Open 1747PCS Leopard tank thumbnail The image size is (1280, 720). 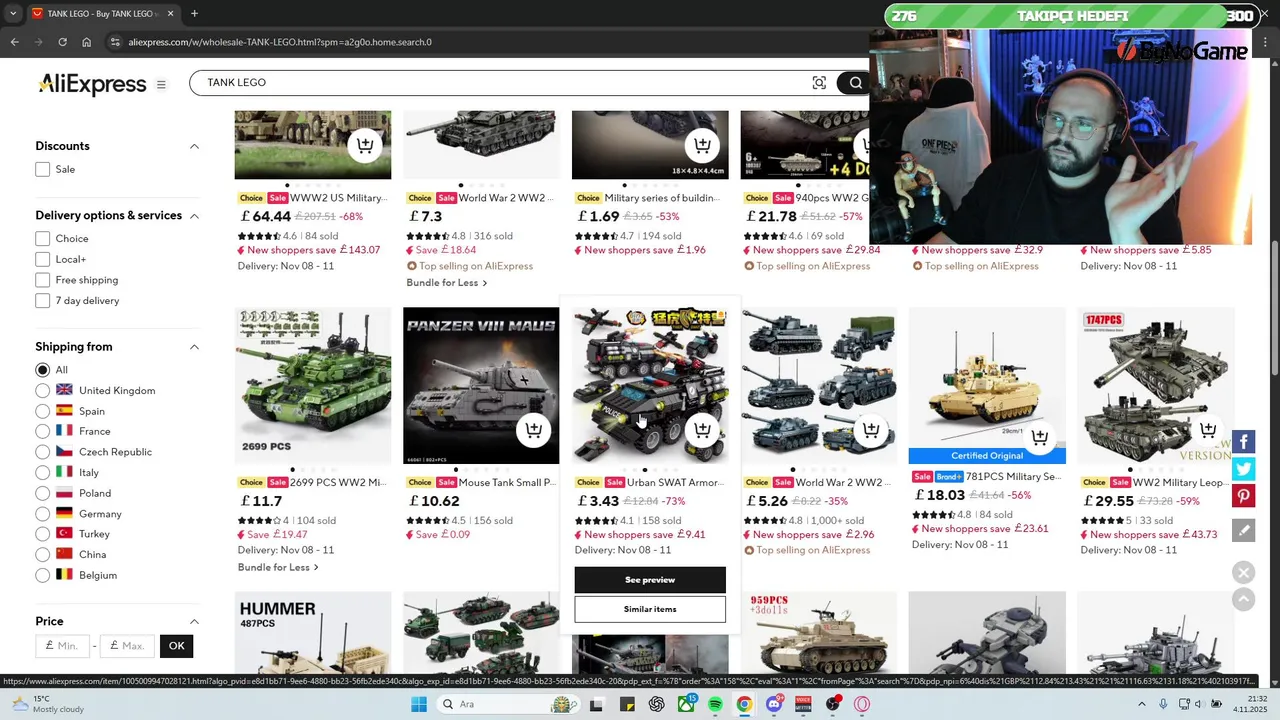point(1156,385)
